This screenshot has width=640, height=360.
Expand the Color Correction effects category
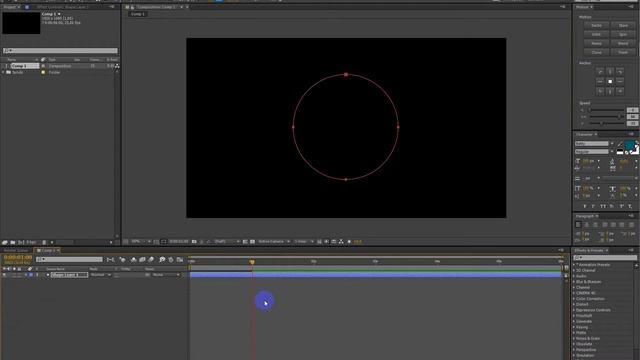(574, 299)
